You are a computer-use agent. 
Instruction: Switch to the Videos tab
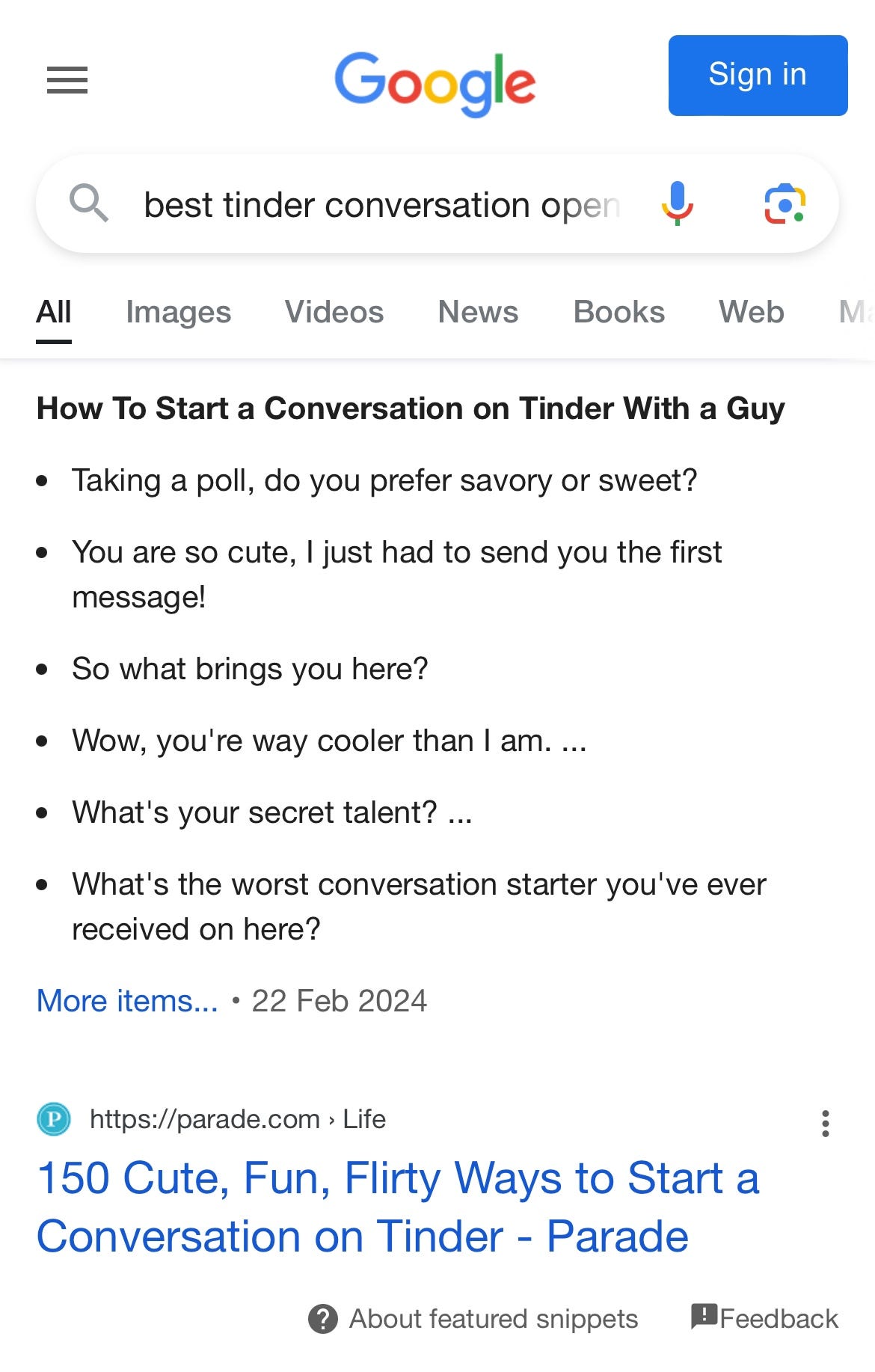[334, 312]
